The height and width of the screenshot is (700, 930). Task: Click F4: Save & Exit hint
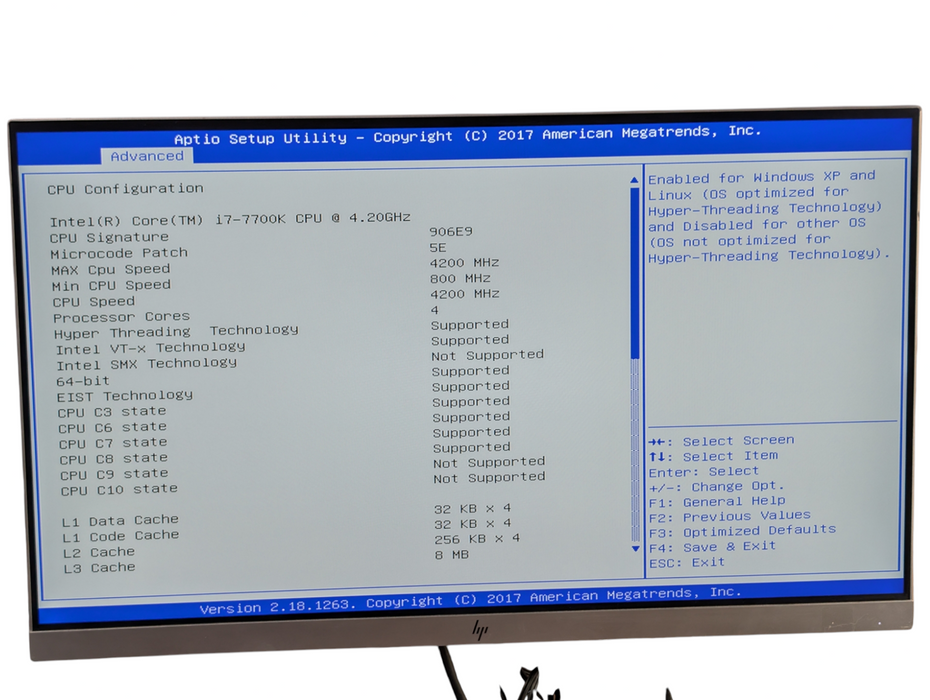tap(712, 547)
